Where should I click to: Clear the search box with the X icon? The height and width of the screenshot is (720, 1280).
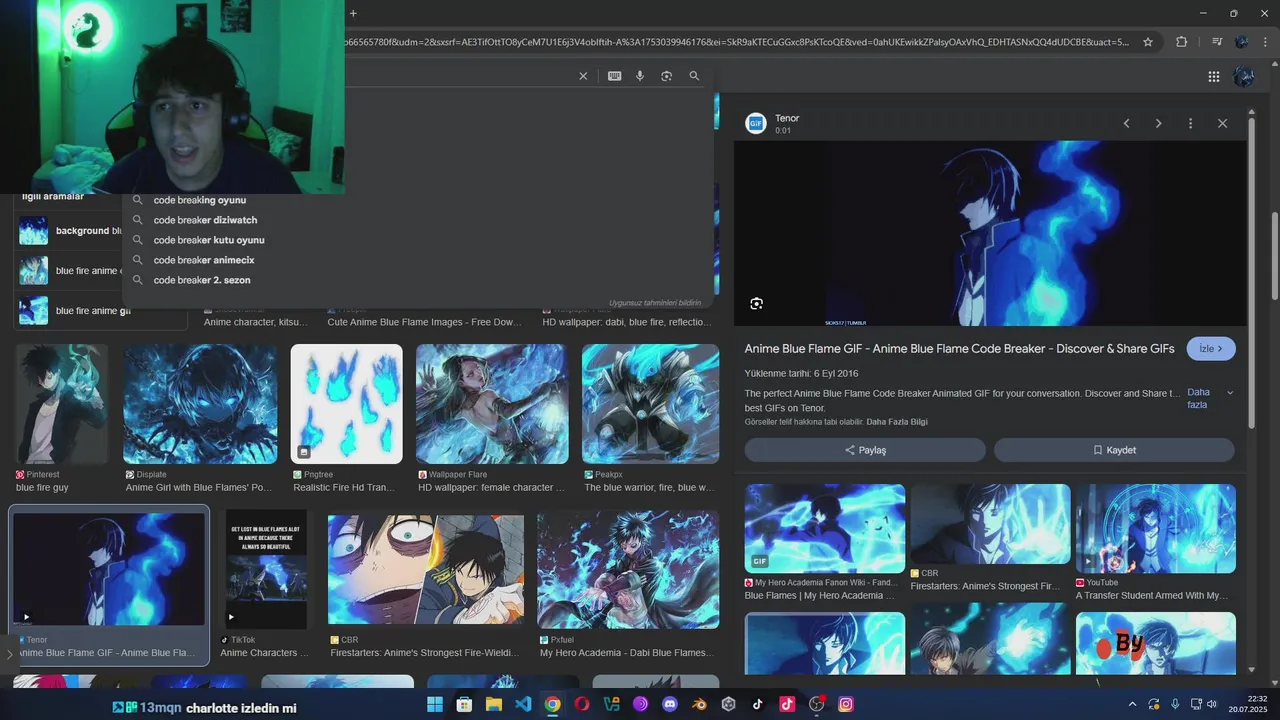583,76
